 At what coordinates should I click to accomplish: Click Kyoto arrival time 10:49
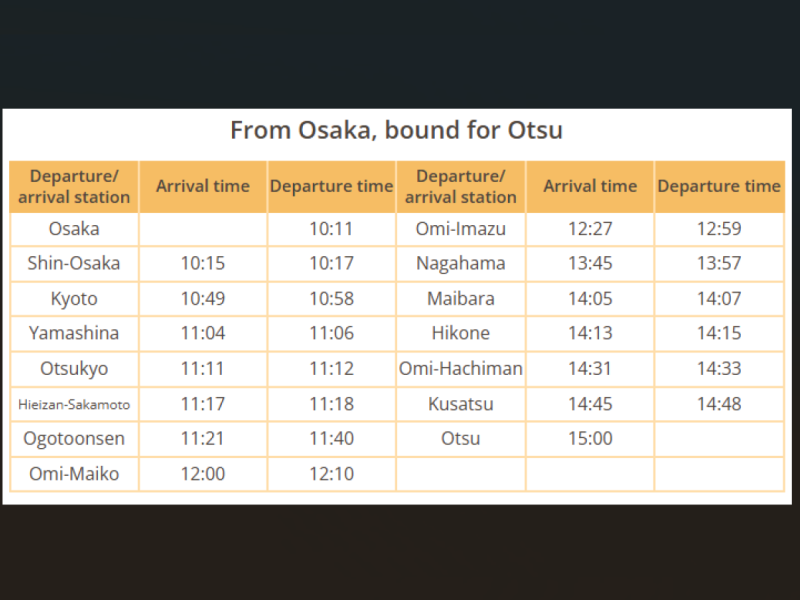(203, 299)
